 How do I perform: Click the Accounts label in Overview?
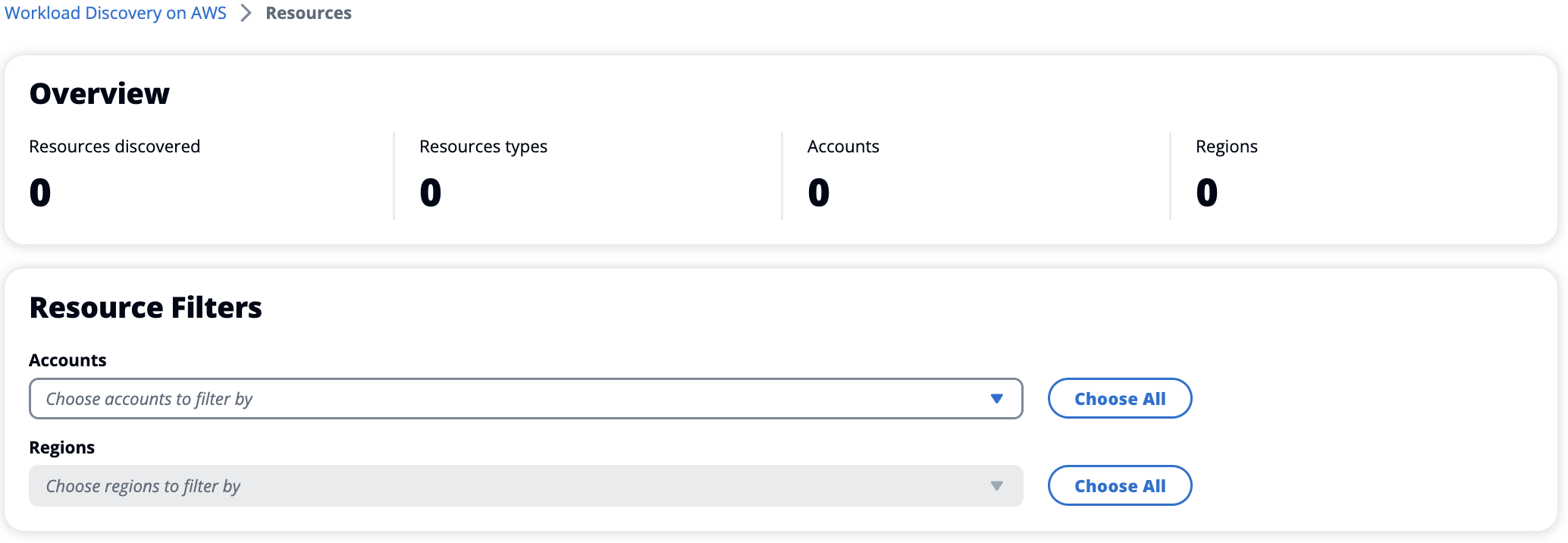point(843,146)
